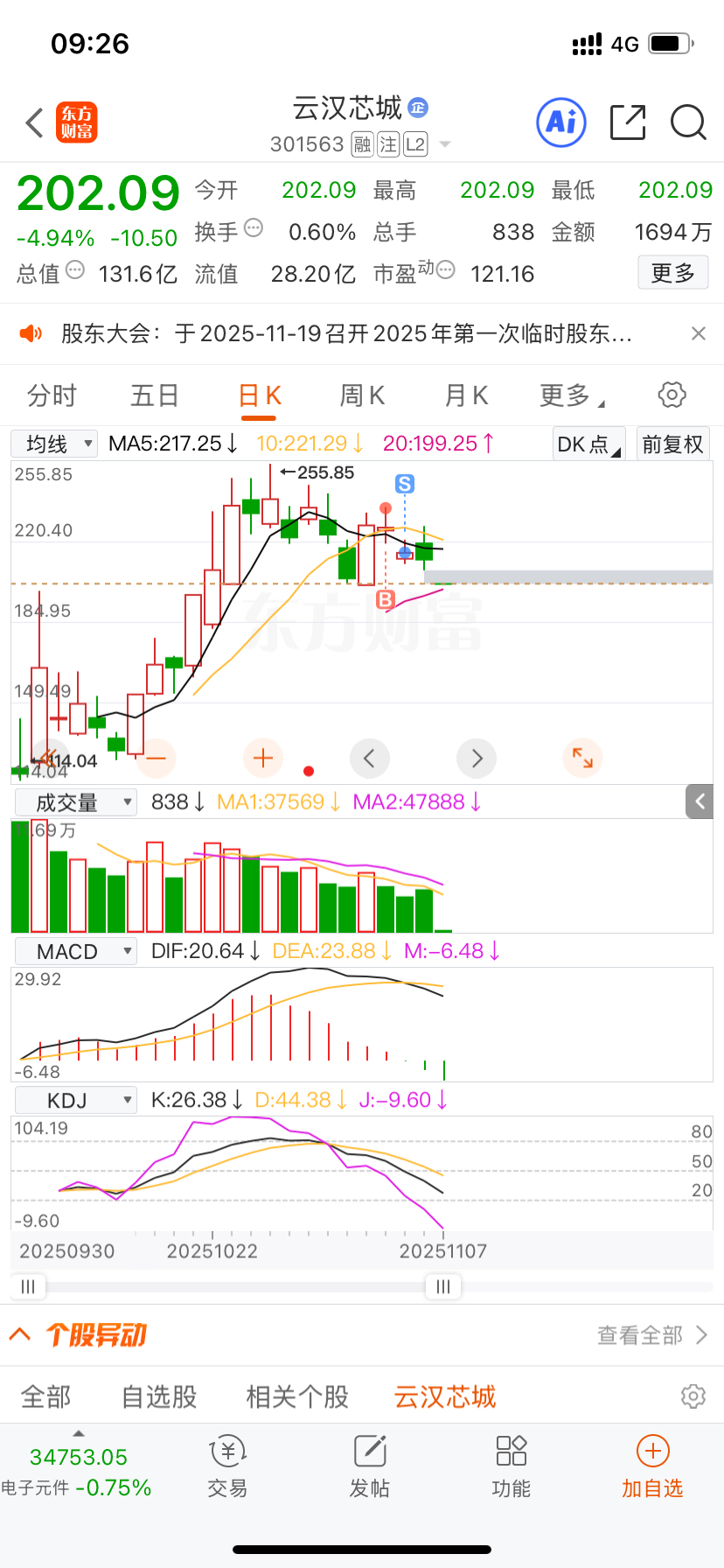724x1568 pixels.
Task: Select the 全部 filter tab
Action: point(46,1396)
